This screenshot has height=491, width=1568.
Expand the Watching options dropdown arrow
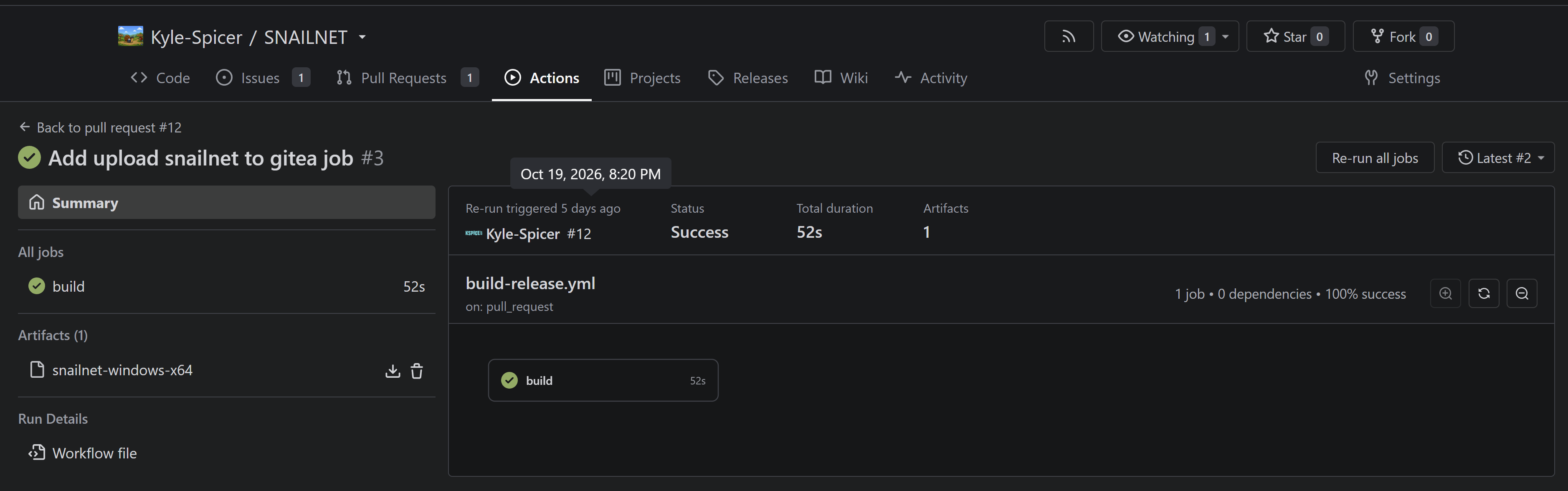click(1225, 36)
